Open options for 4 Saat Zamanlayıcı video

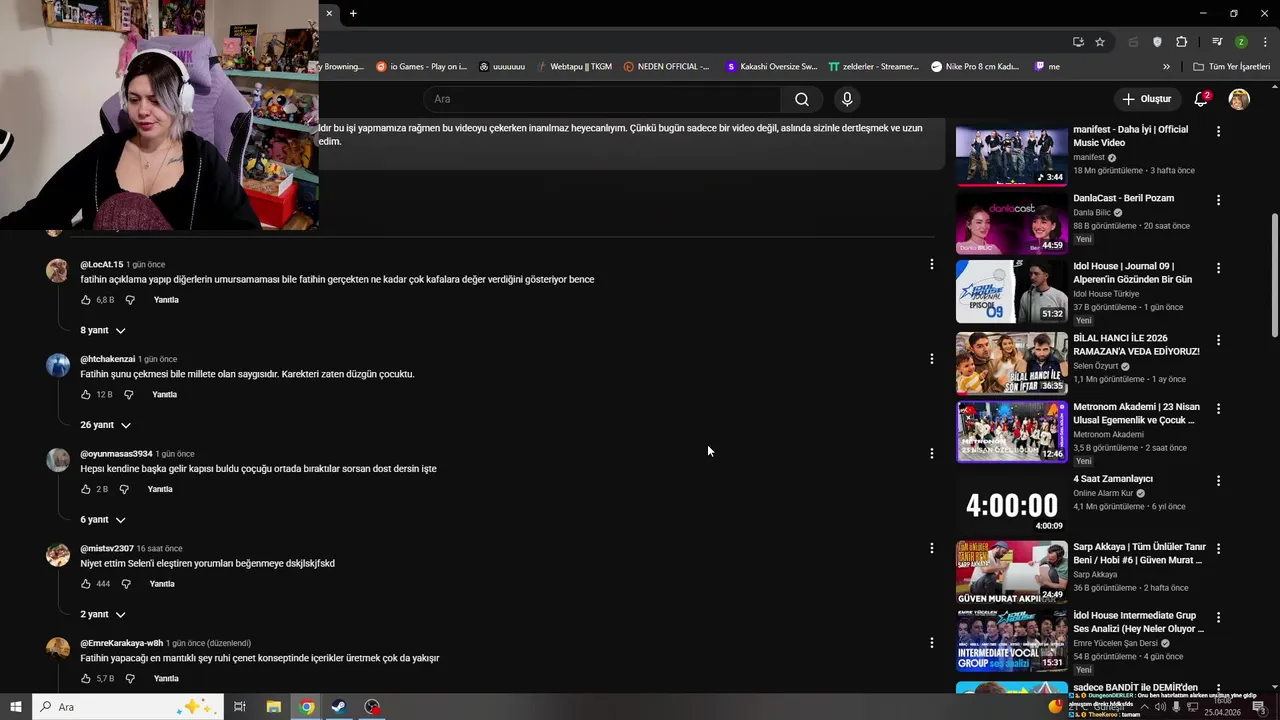(1218, 481)
